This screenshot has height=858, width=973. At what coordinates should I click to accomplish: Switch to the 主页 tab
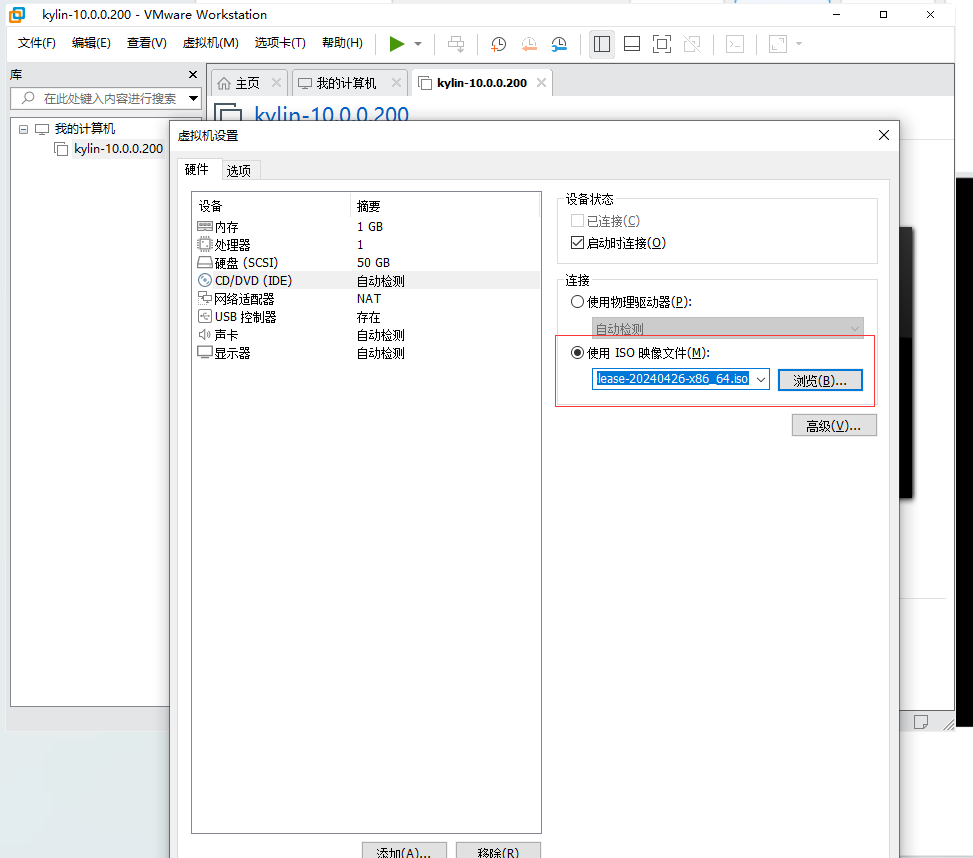coord(247,83)
